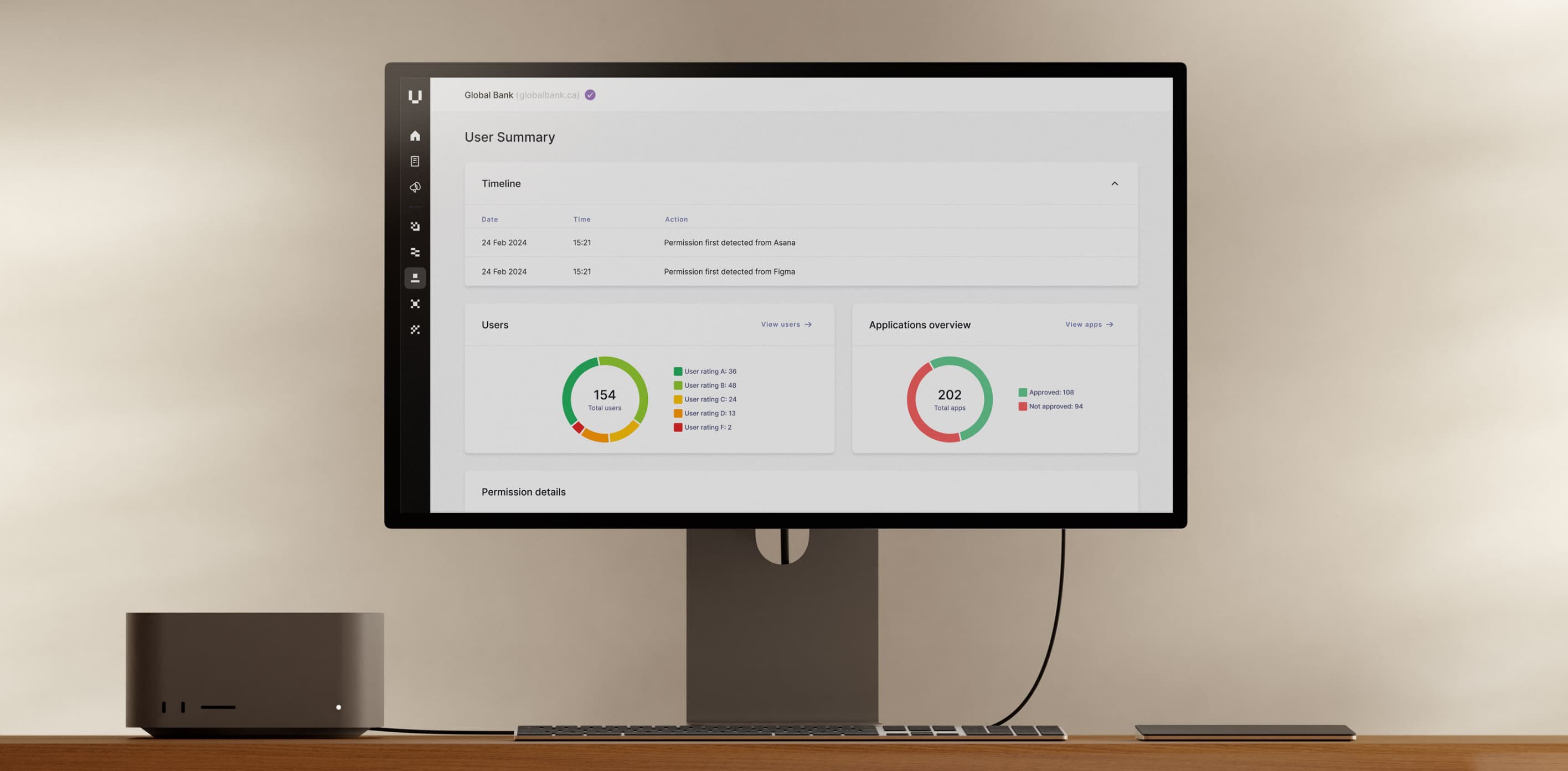Toggle Not approved legend swatch
The image size is (1568, 771).
1023,406
